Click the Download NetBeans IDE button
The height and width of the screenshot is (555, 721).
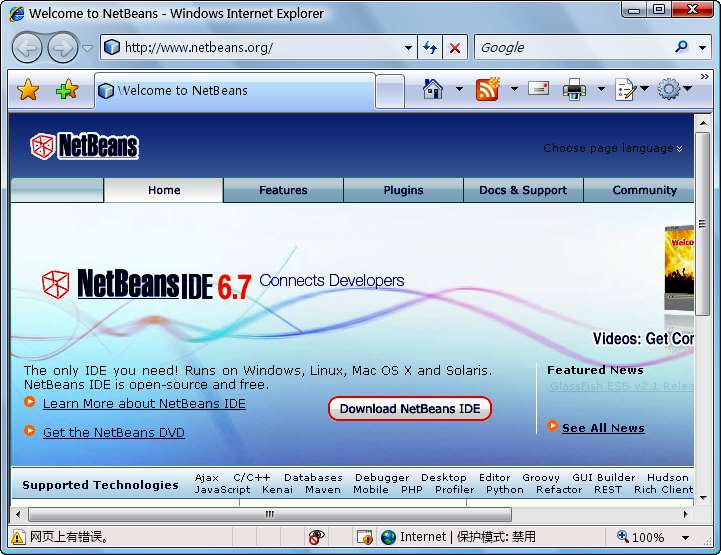pyautogui.click(x=410, y=408)
